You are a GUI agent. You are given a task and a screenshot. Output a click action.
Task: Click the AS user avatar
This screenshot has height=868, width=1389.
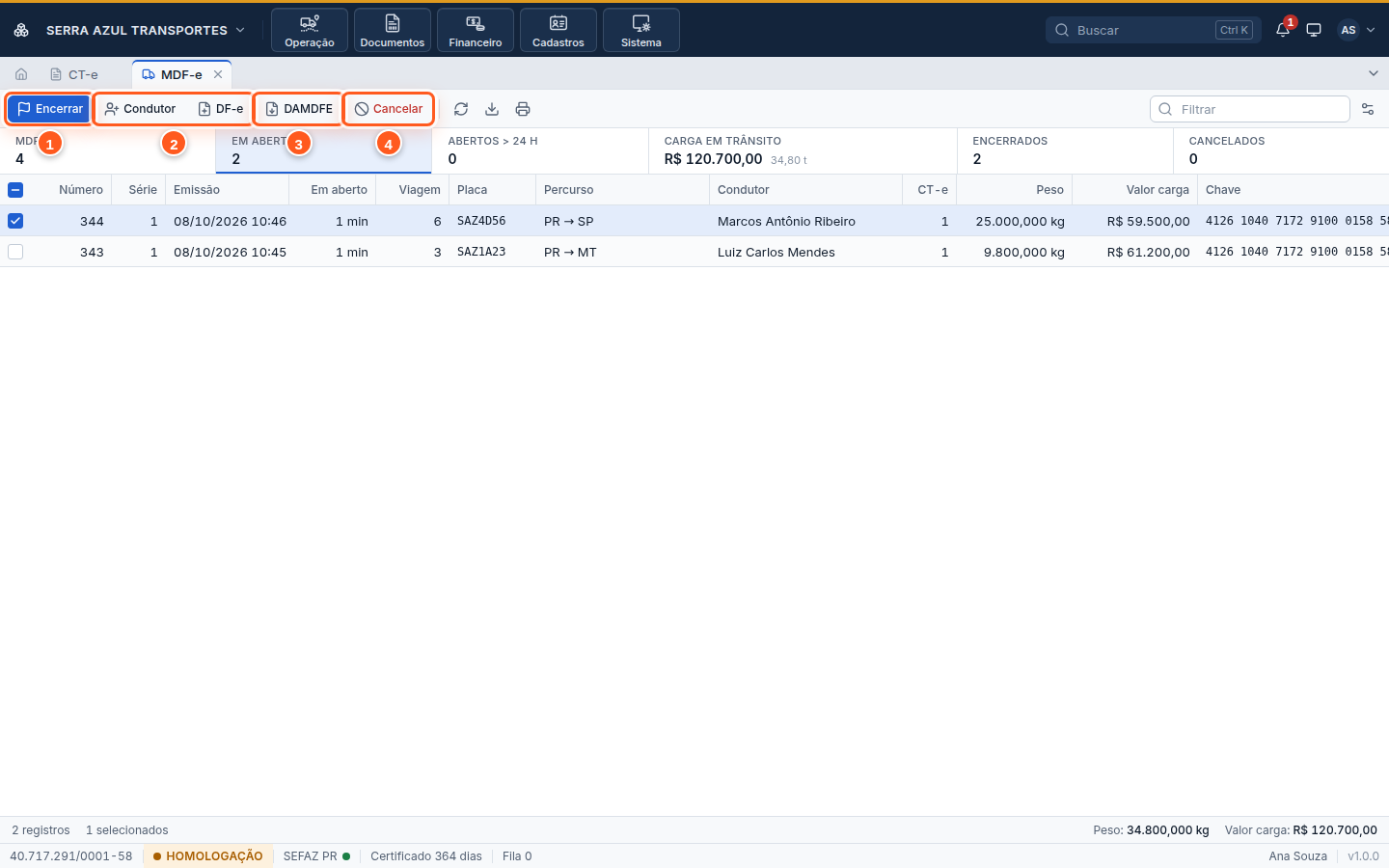pyautogui.click(x=1348, y=30)
